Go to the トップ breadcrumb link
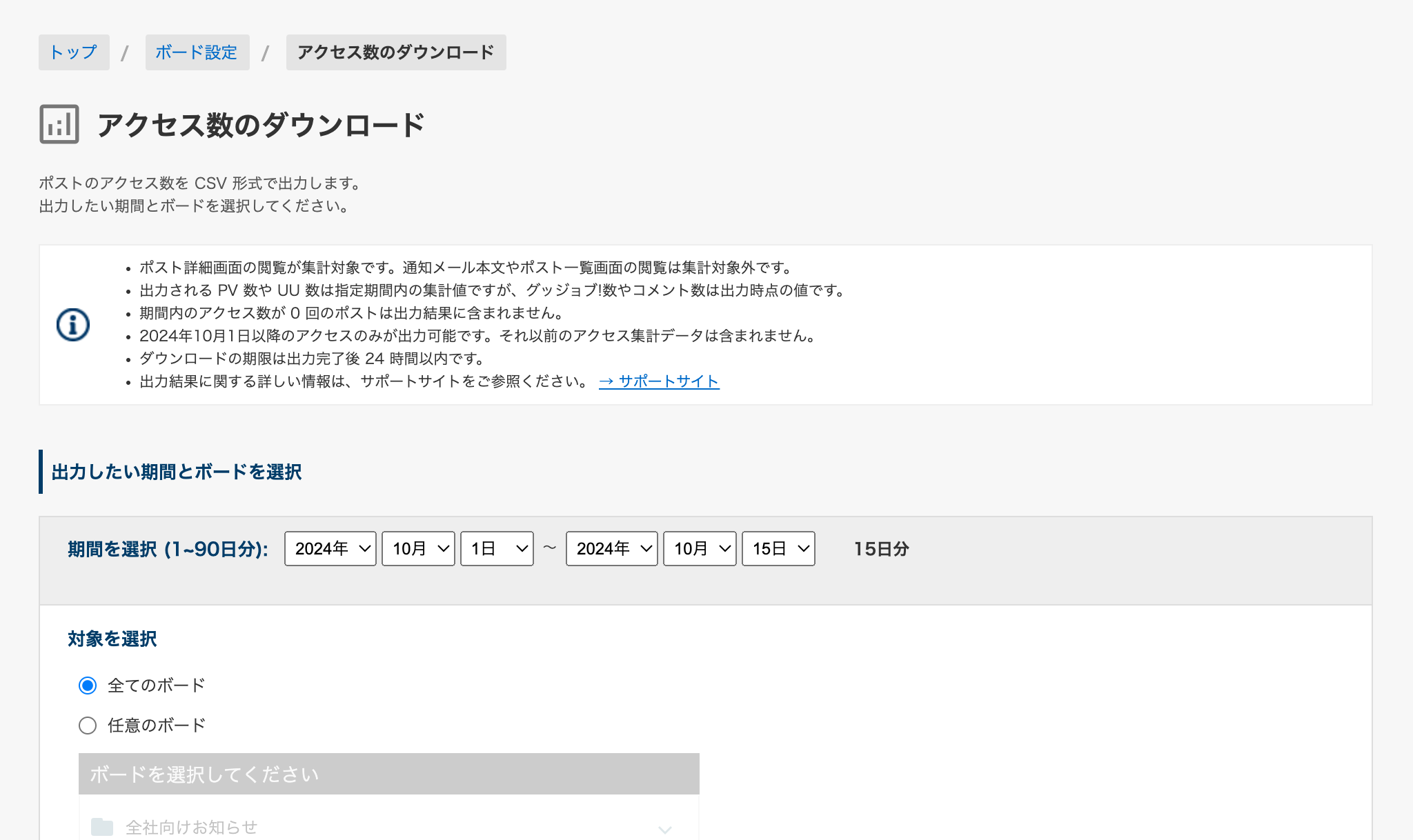Image resolution: width=1413 pixels, height=840 pixels. pos(74,52)
